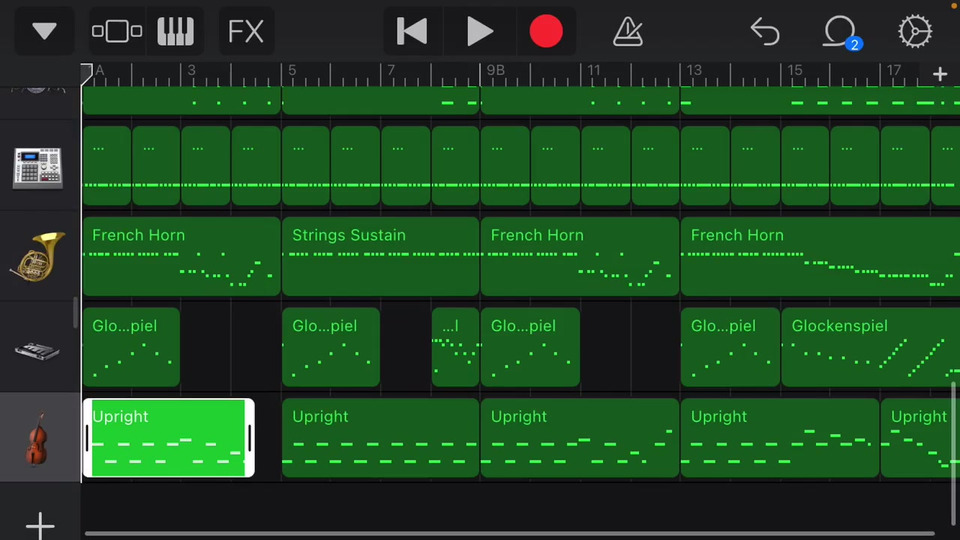Viewport: 960px width, 540px height.
Task: Select the first Glockenspiel region
Action: pyautogui.click(x=131, y=347)
